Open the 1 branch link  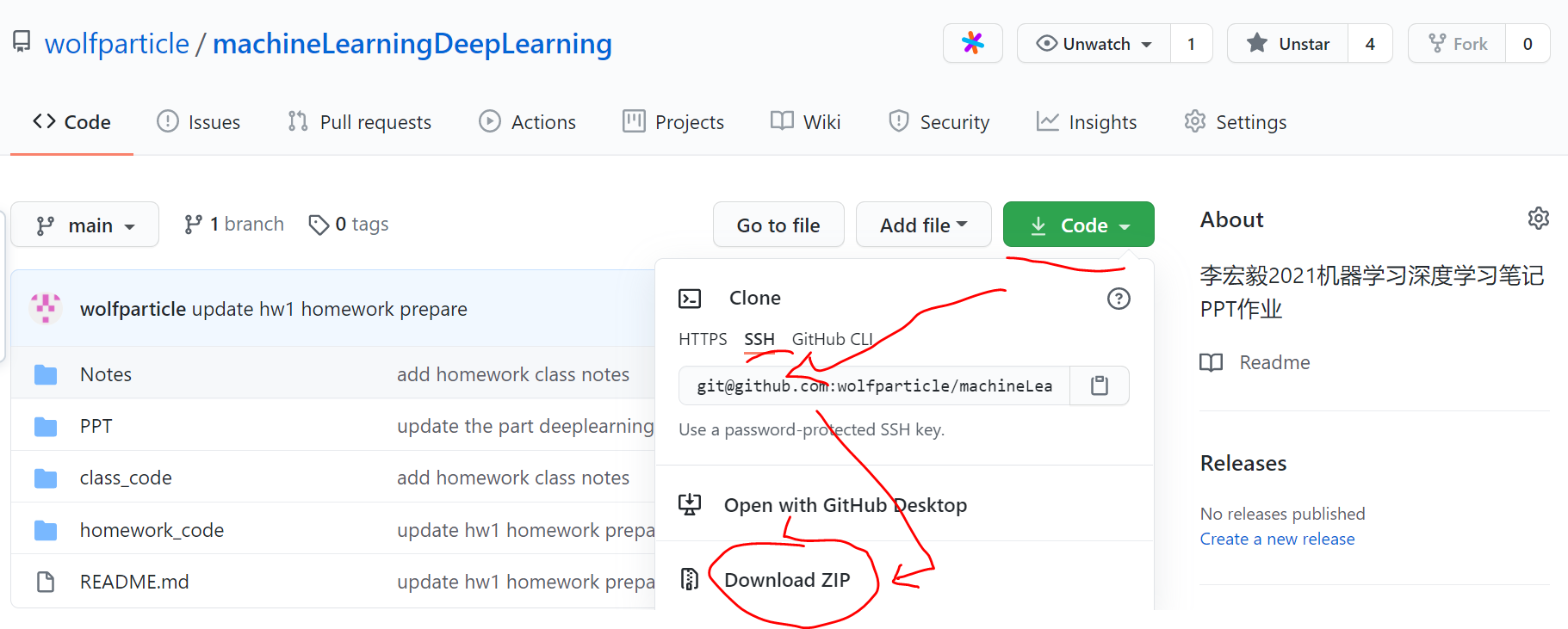pos(234,225)
